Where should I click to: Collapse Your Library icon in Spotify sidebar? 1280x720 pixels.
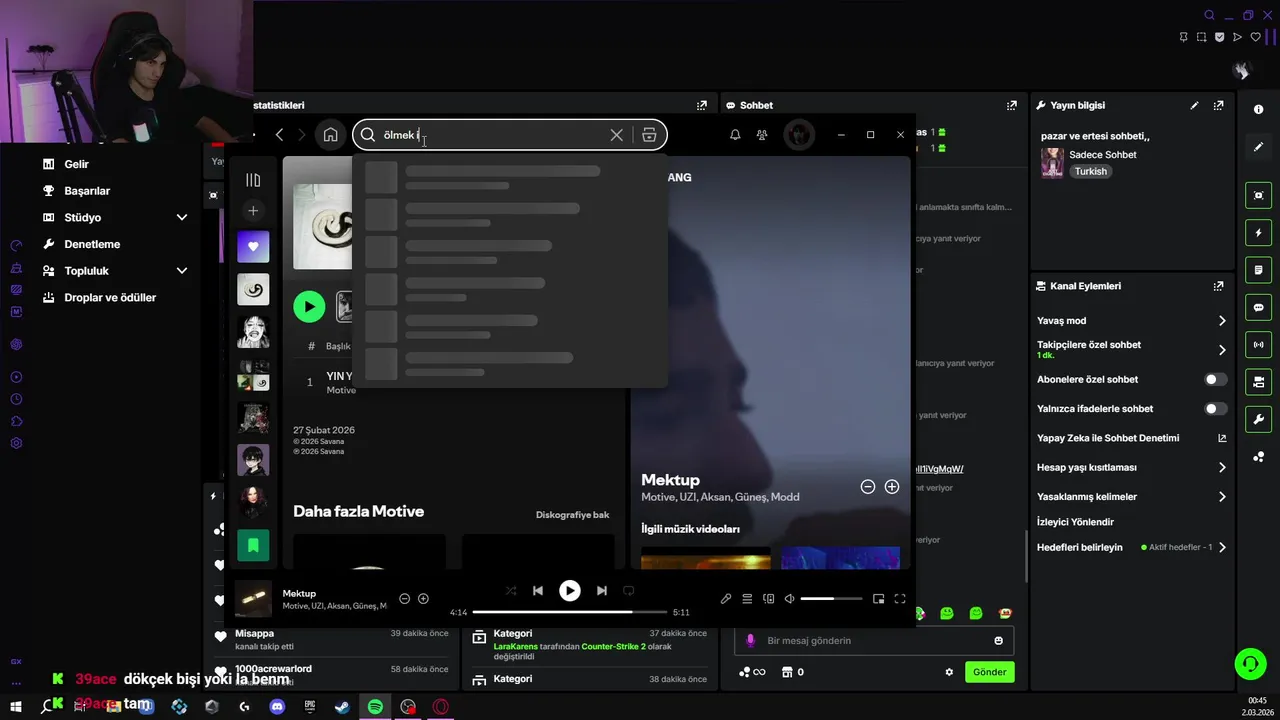pos(253,180)
